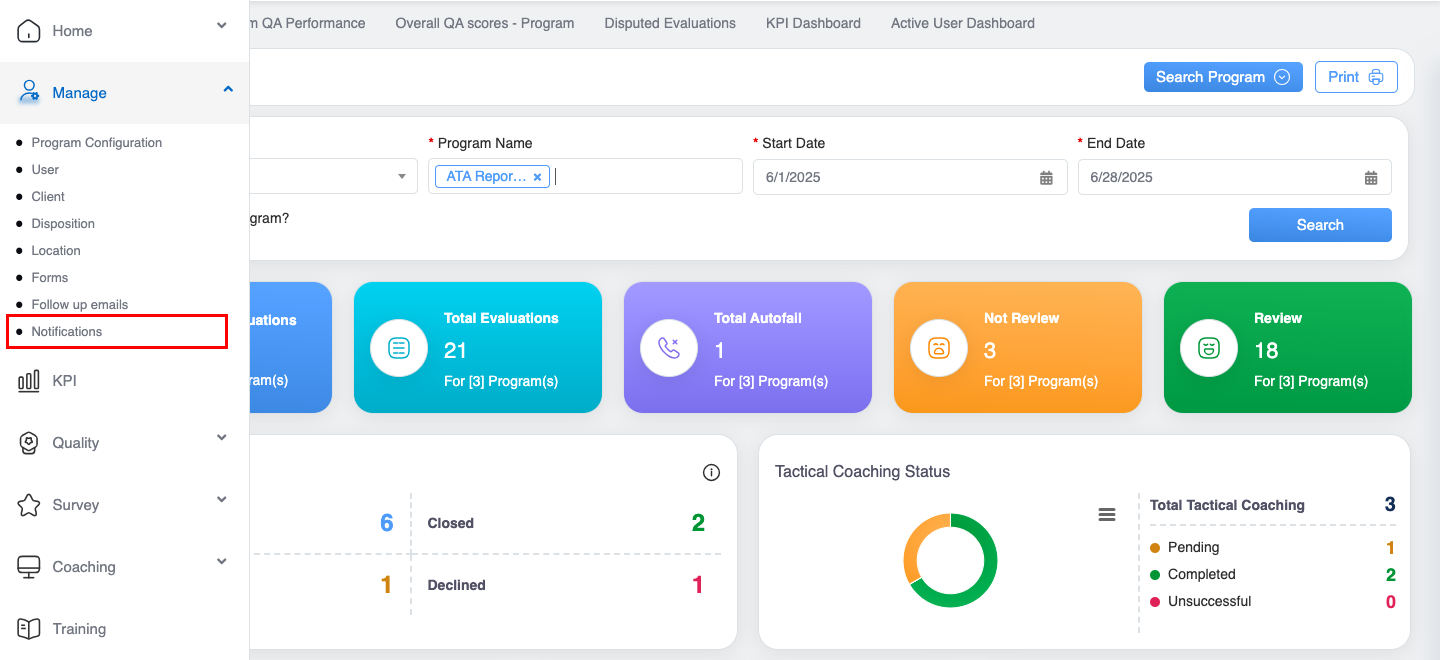1440x660 pixels.
Task: Open the Start Date calendar icon
Action: coord(1046,178)
